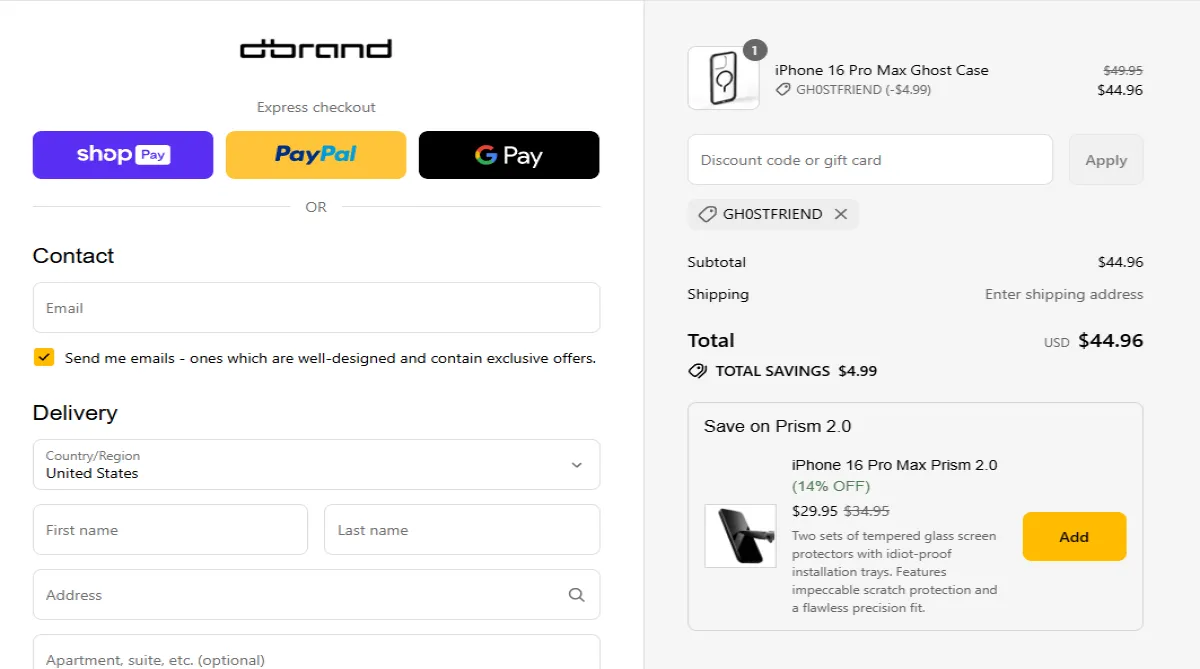Open the Country/Region dropdown
1200x669 pixels.
click(316, 465)
